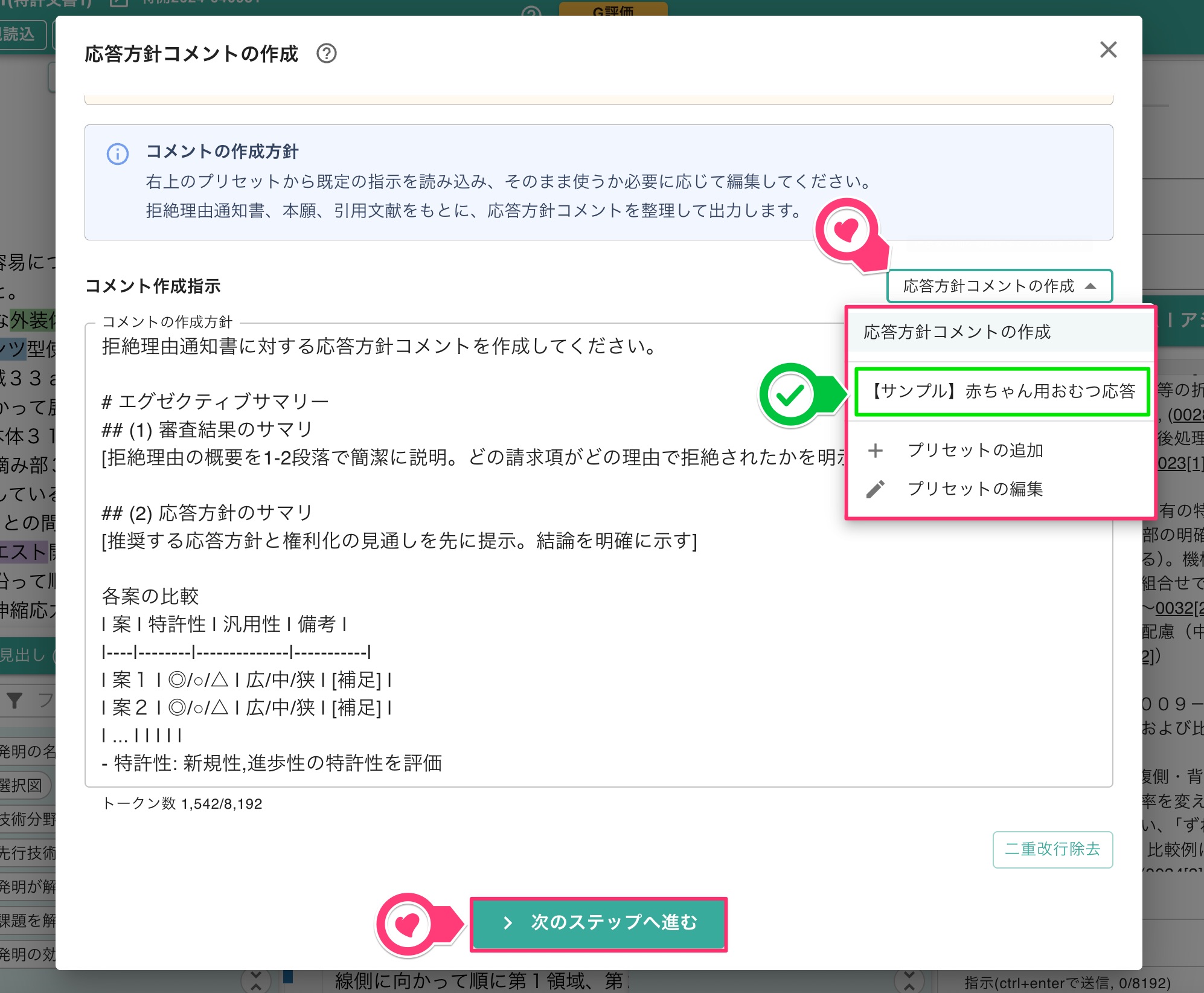Viewport: 1204px width, 993px height.
Task: Click the 読込 button in background toolbar
Action: click(21, 34)
